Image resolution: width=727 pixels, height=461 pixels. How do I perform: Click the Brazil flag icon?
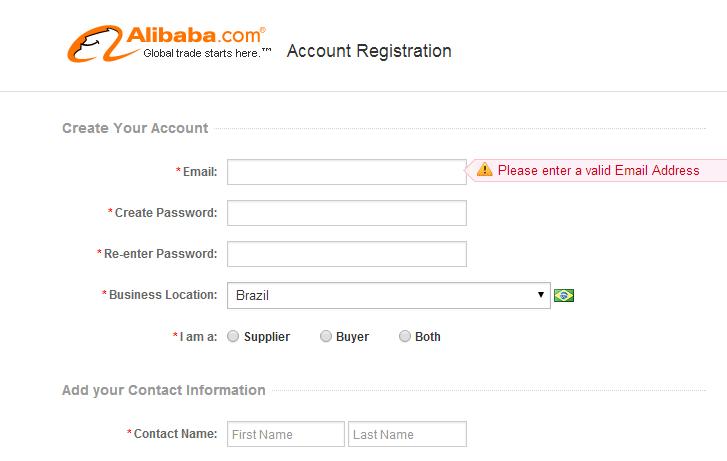564,295
